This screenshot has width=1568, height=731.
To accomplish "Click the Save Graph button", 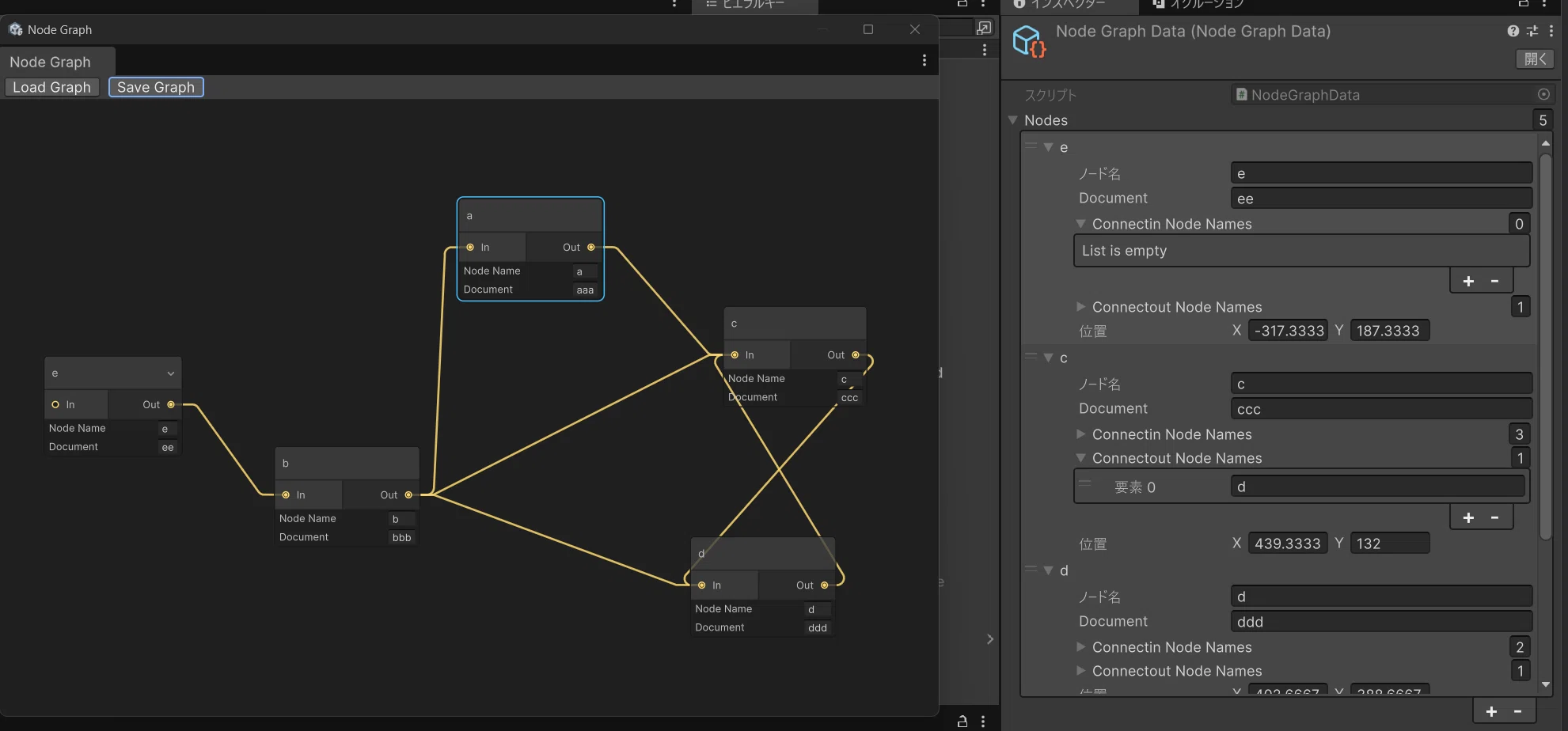I will click(x=156, y=87).
